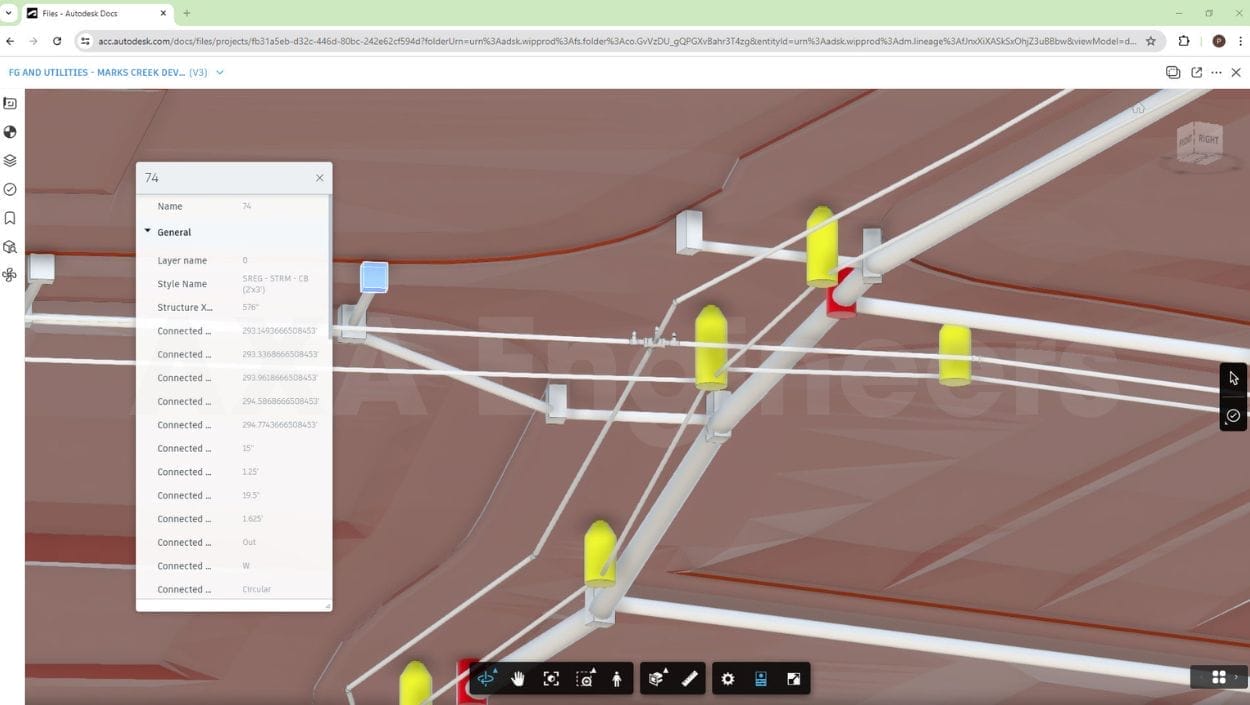Collapse the General properties section
The width and height of the screenshot is (1250, 705).
(148, 232)
